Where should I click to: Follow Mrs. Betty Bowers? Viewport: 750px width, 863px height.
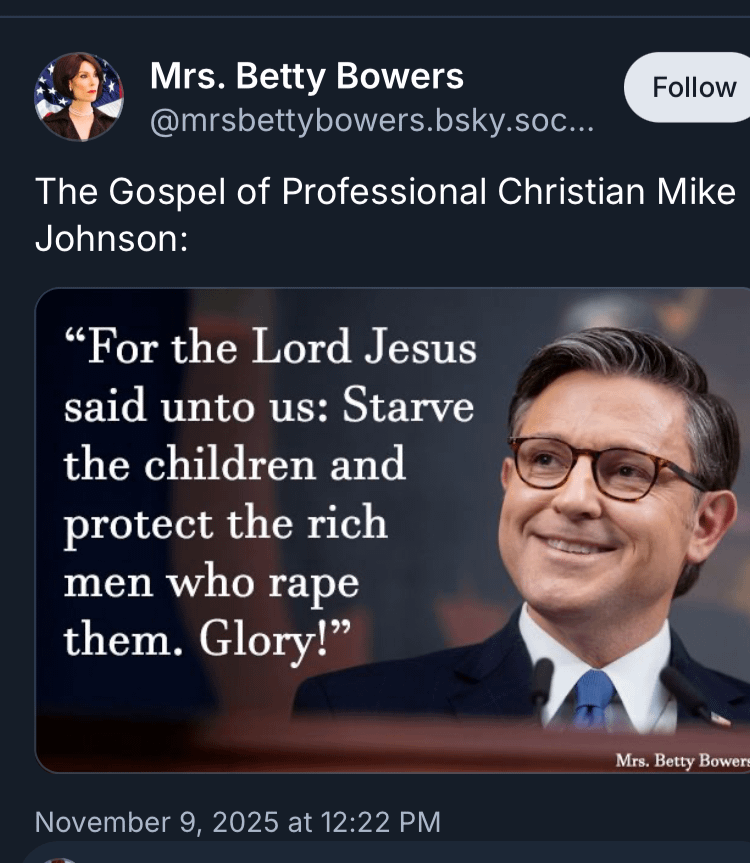click(x=688, y=87)
